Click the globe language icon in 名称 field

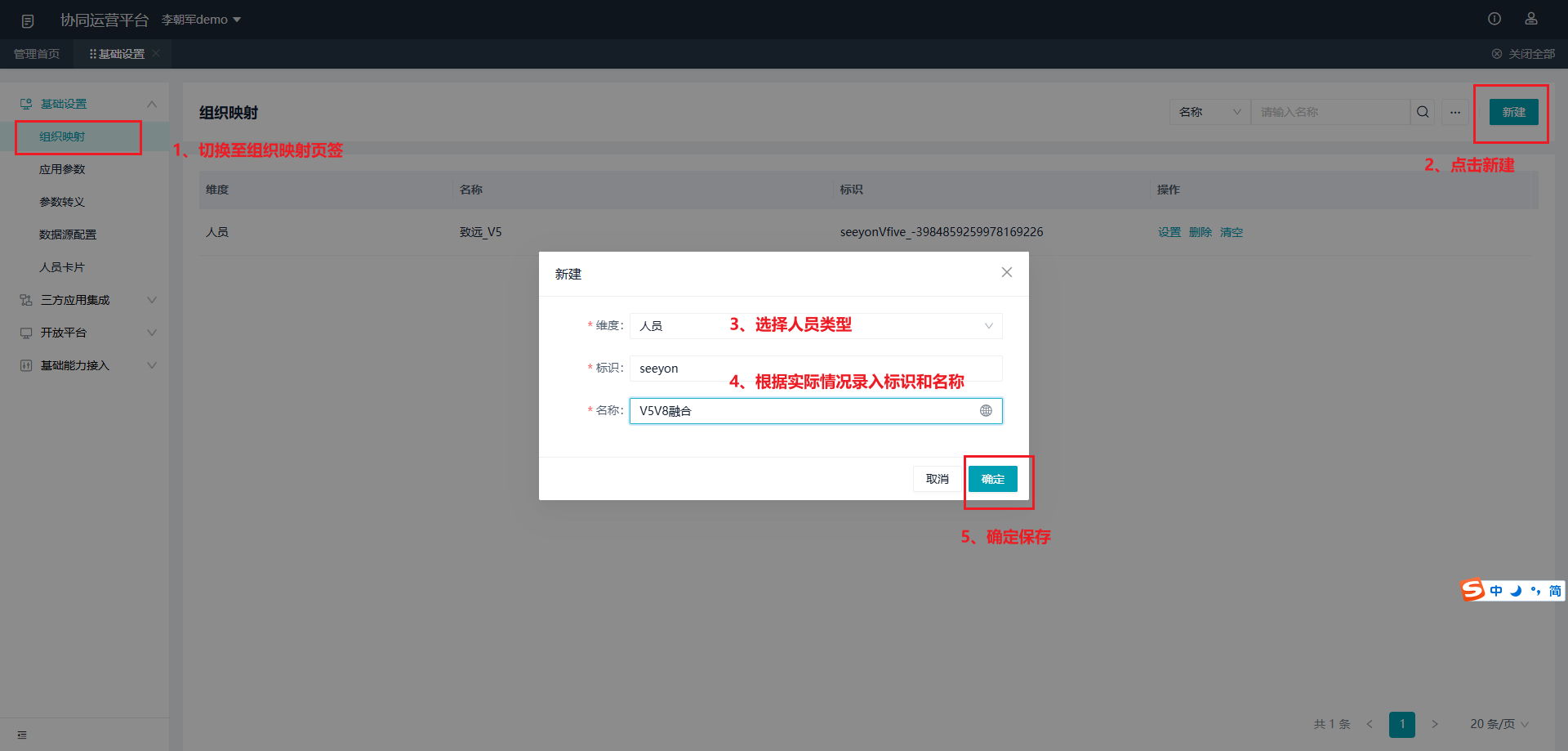[986, 410]
